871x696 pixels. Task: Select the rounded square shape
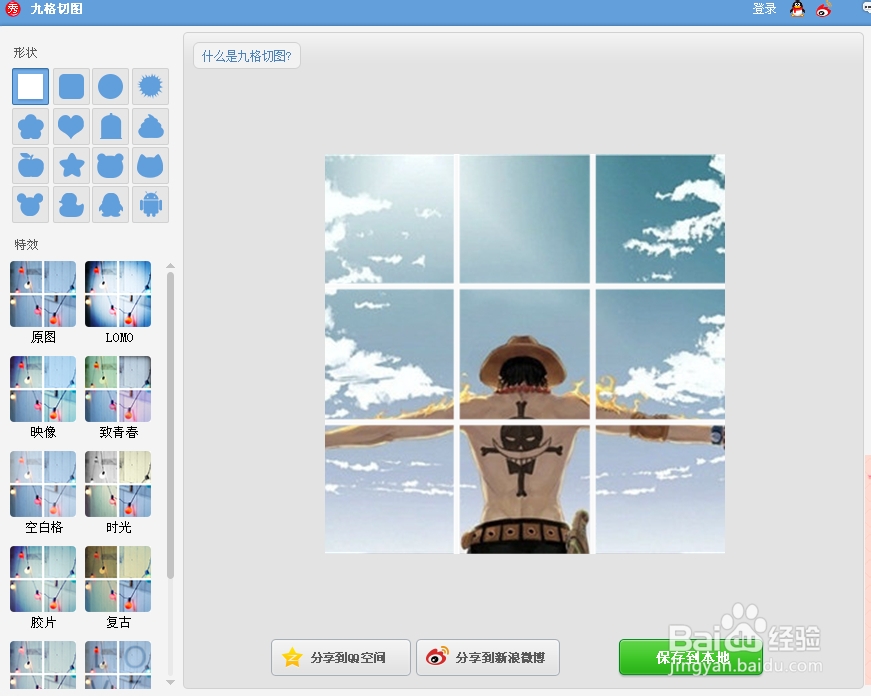click(71, 87)
